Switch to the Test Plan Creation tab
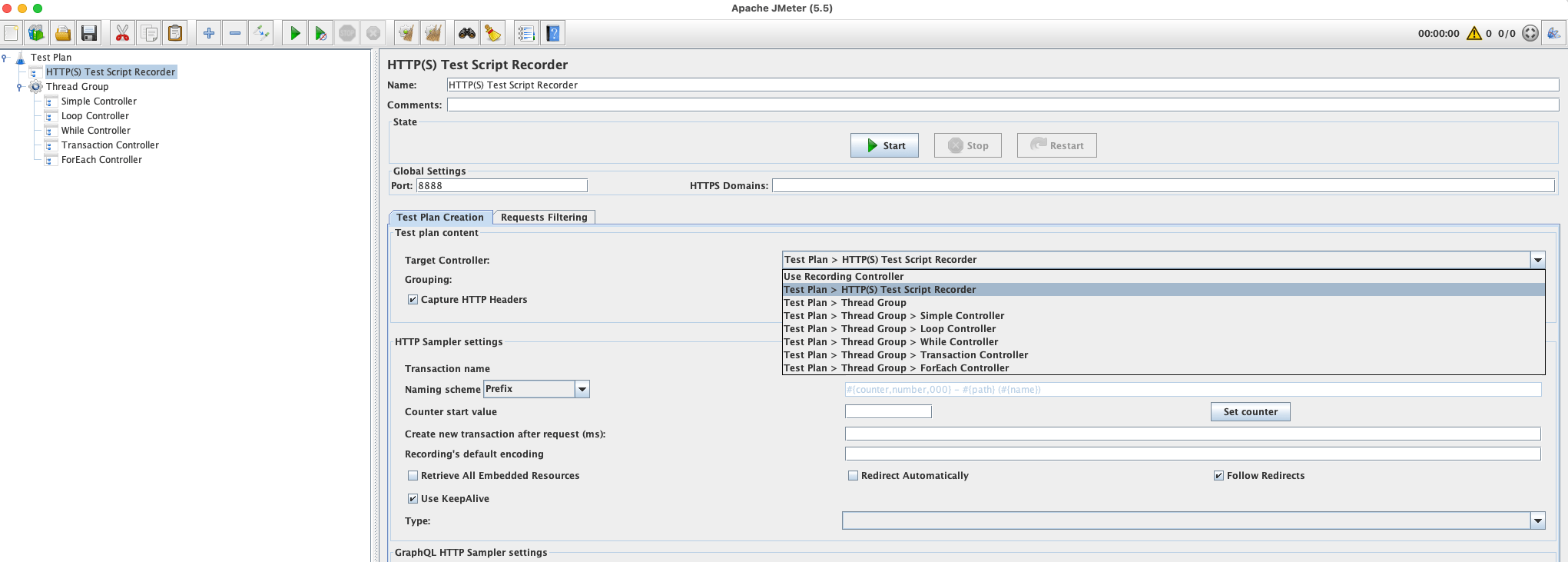Viewport: 1568px width, 562px height. [x=440, y=218]
